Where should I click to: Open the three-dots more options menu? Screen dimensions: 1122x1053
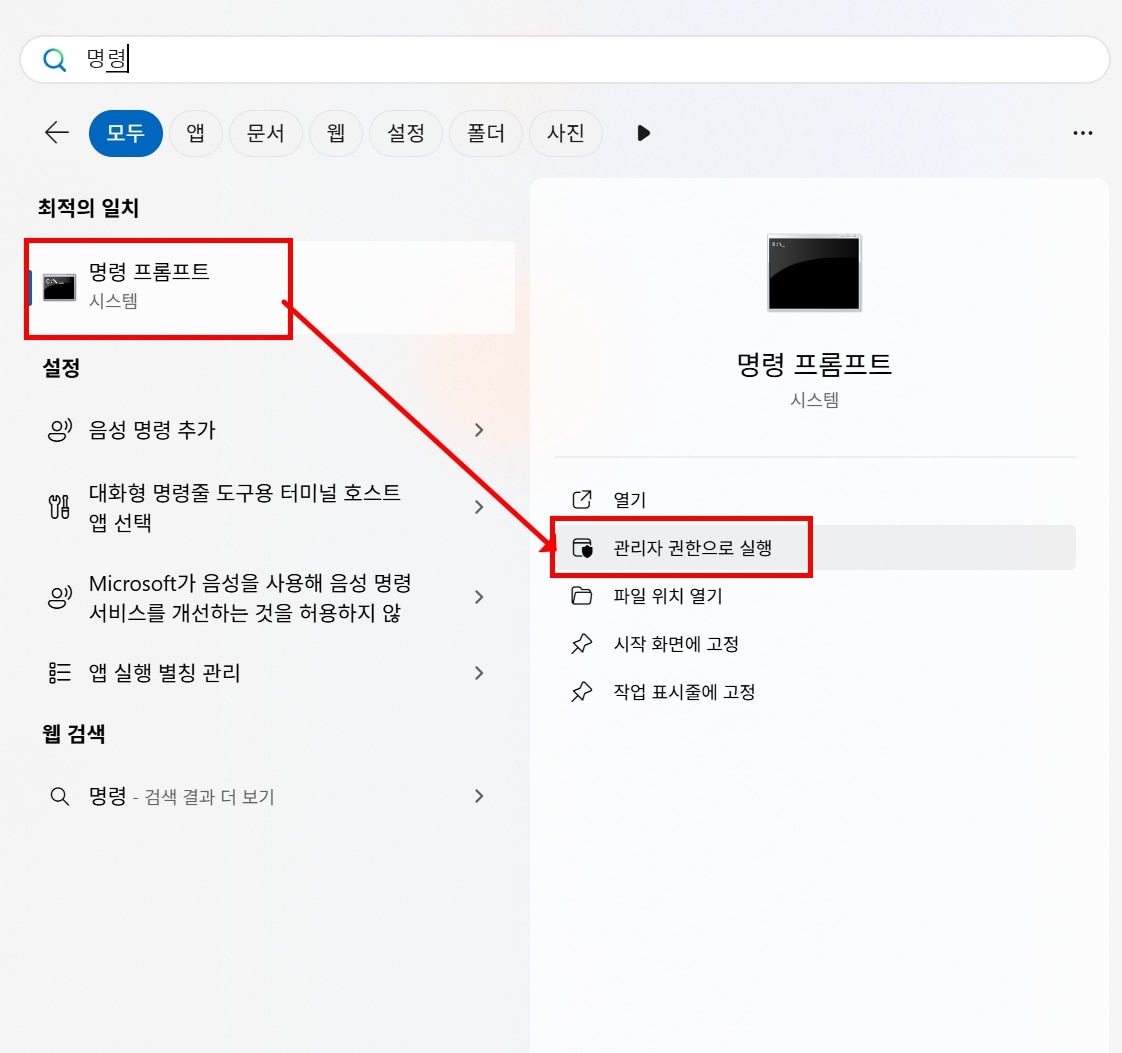1082,133
